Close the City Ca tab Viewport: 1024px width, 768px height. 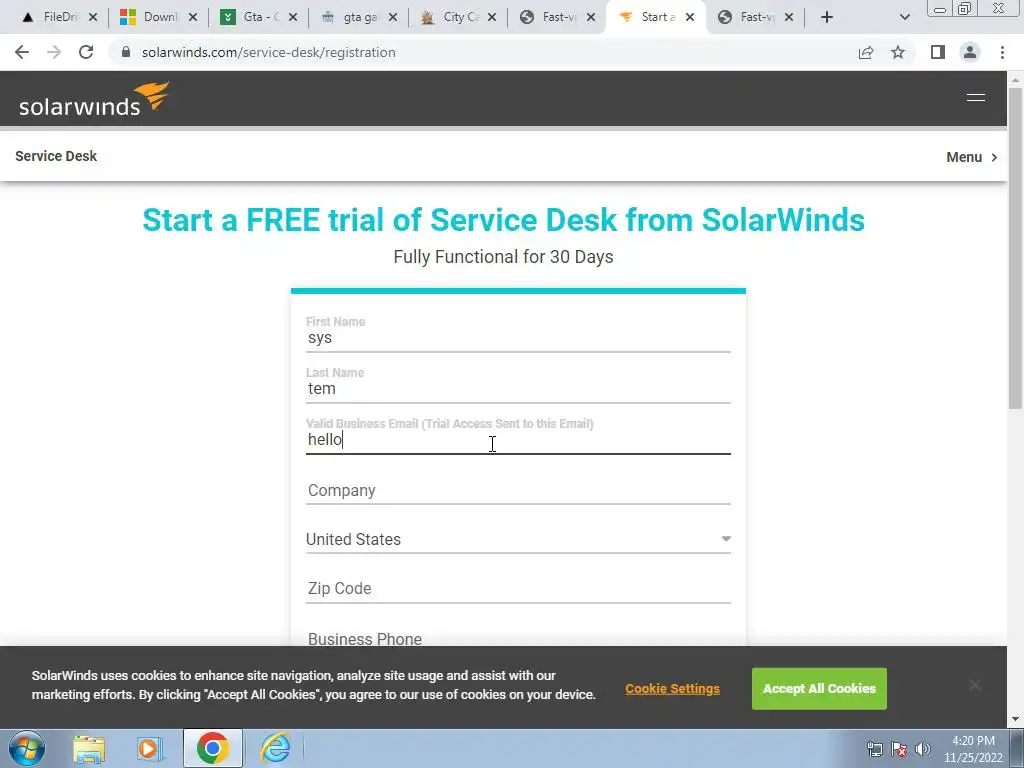coord(492,18)
